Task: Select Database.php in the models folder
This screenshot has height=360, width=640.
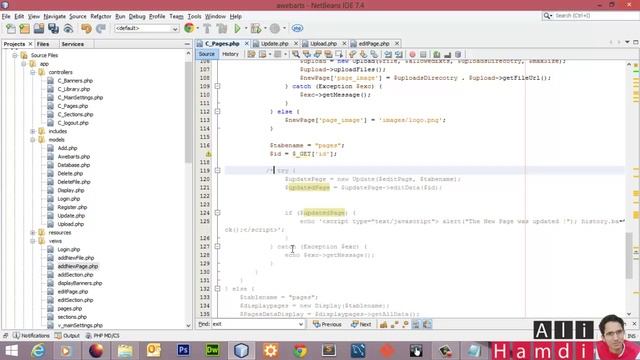Action: pyautogui.click(x=73, y=165)
